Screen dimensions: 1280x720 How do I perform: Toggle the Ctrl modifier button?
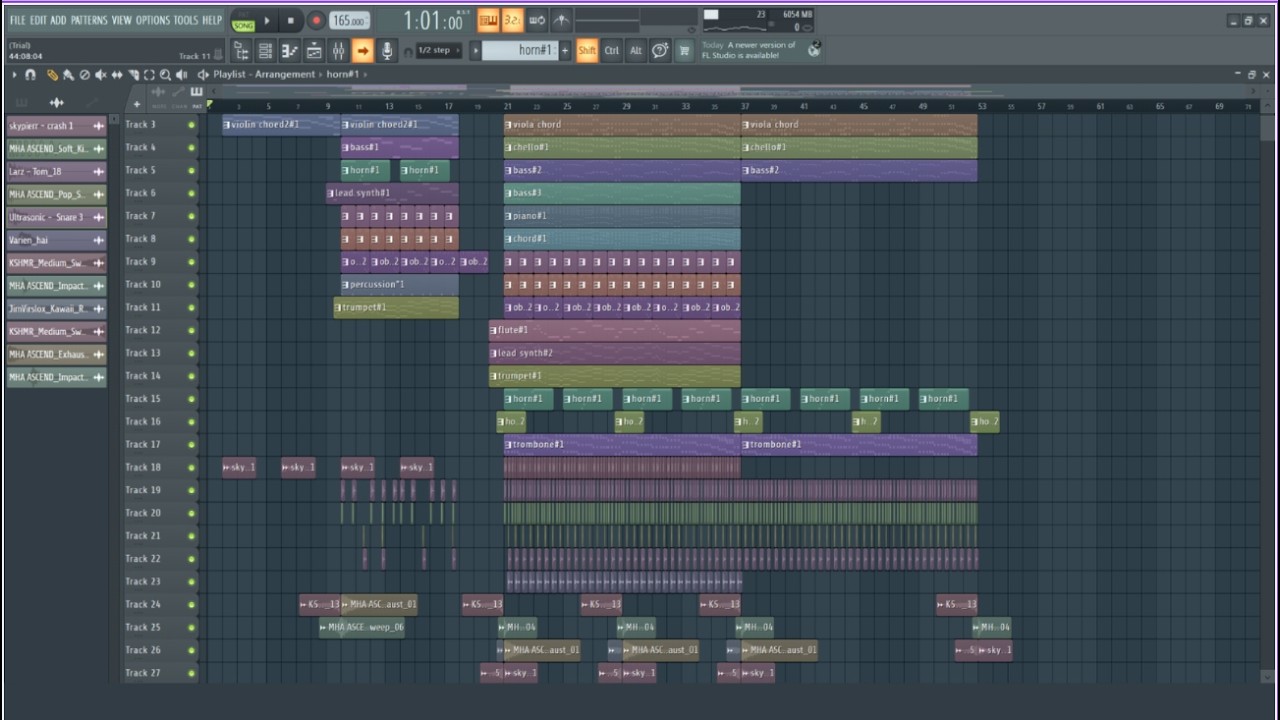point(611,50)
